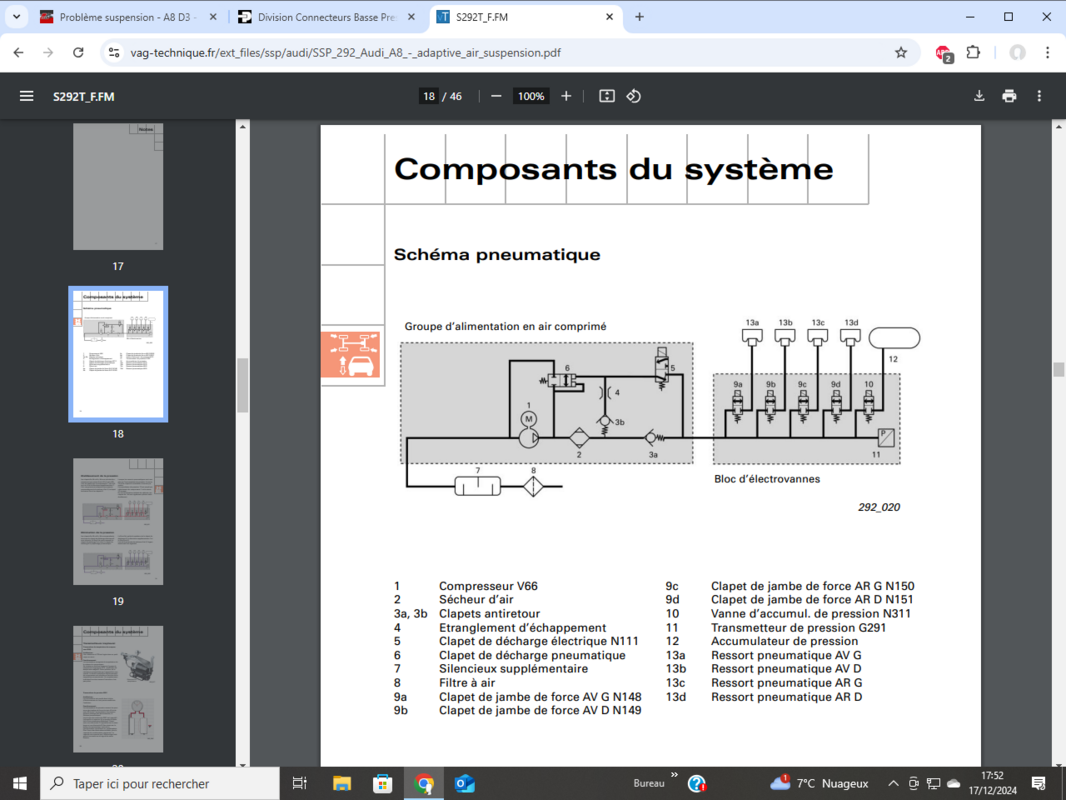Switch to Division Connecteurs Basse tab
The image size is (1066, 800).
point(325,17)
